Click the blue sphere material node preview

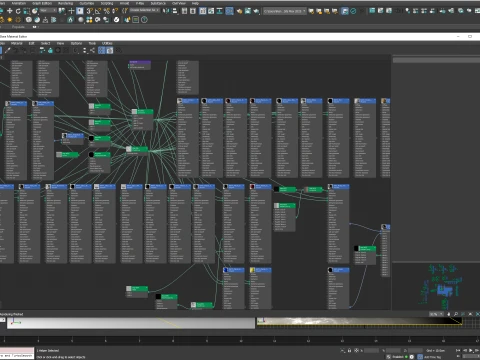pos(226,270)
